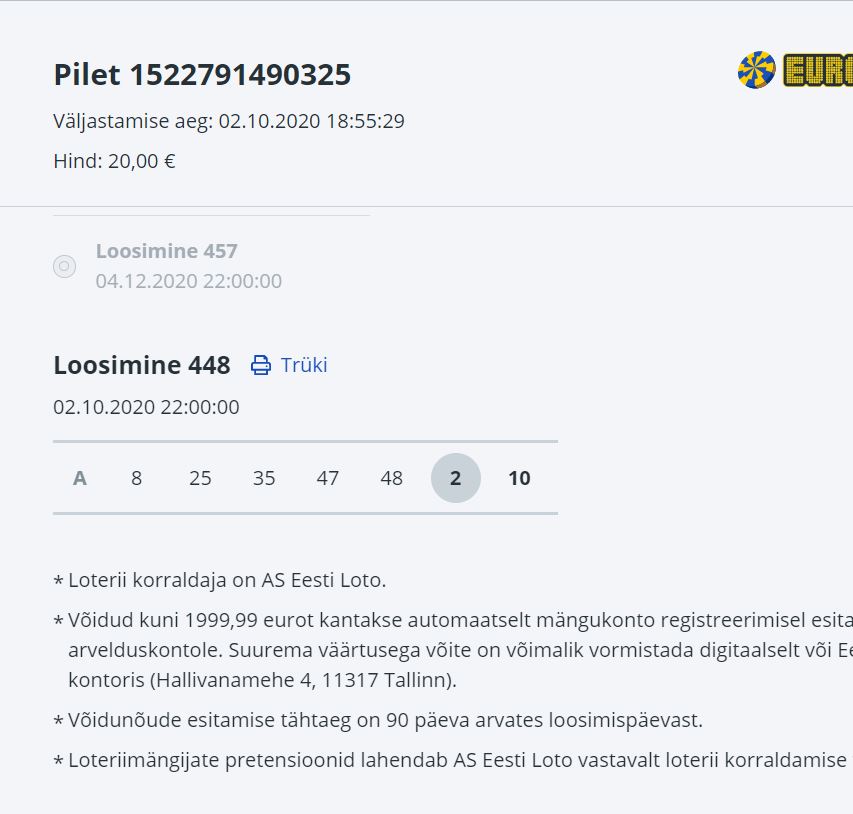Click the Trüki print link
This screenshot has width=853, height=814.
pyautogui.click(x=304, y=365)
